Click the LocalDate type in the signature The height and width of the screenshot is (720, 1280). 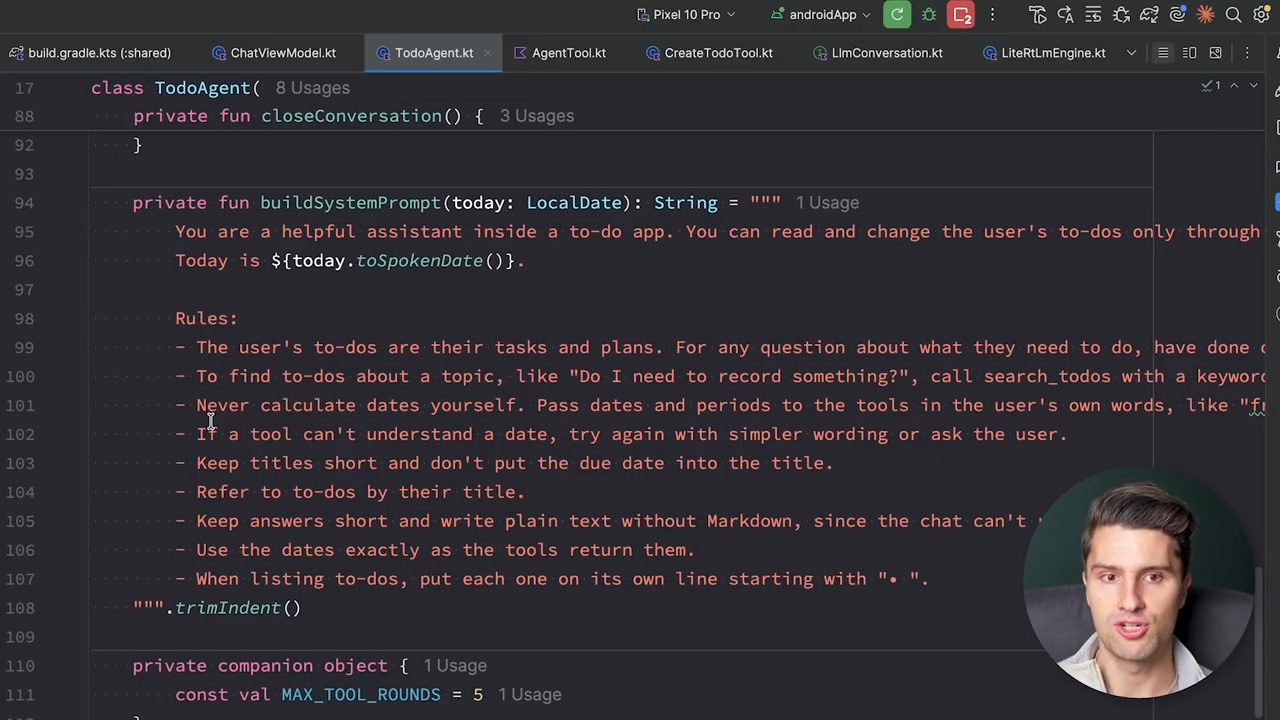coord(574,203)
